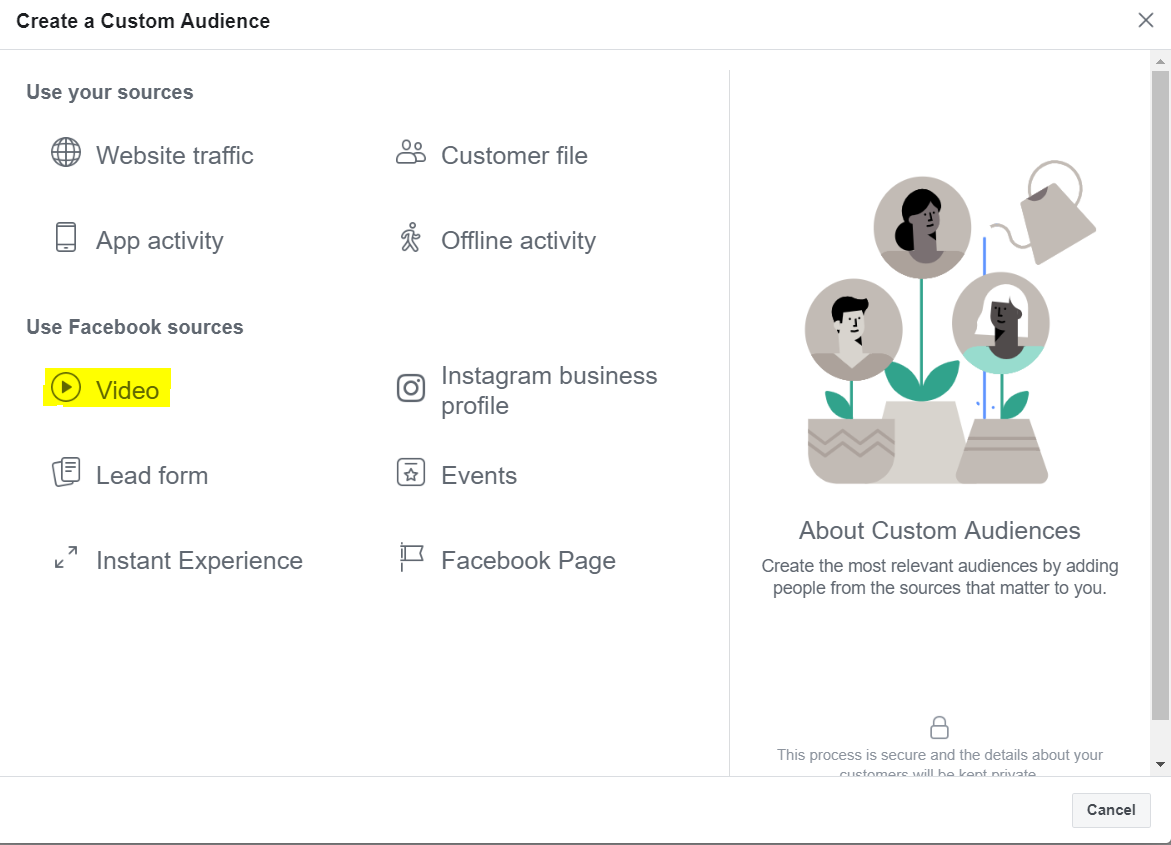Choose Website traffic as audience source
This screenshot has width=1171, height=845.
(x=174, y=156)
